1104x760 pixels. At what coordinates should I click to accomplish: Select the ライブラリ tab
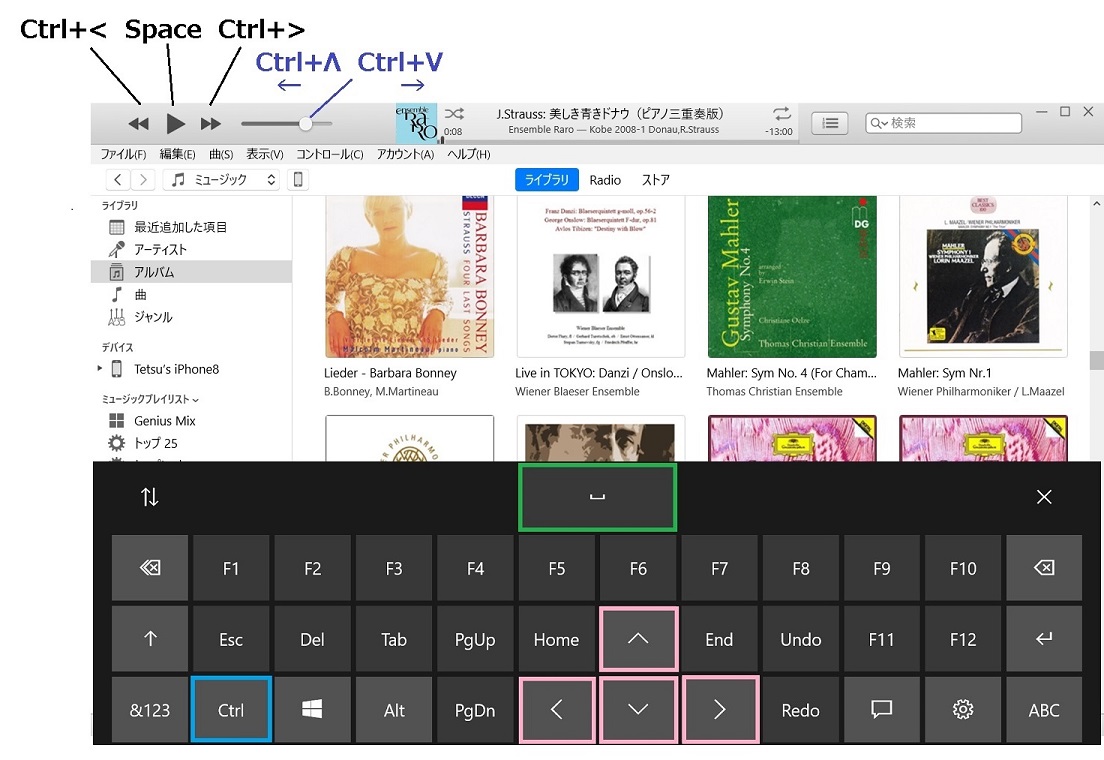(547, 180)
